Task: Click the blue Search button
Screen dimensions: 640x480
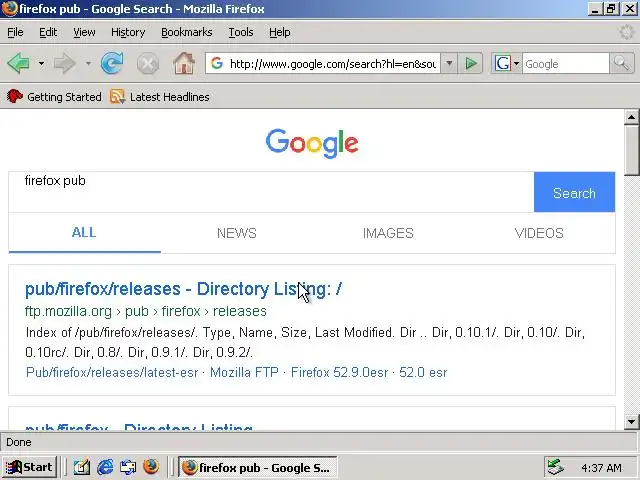Action: coord(574,192)
